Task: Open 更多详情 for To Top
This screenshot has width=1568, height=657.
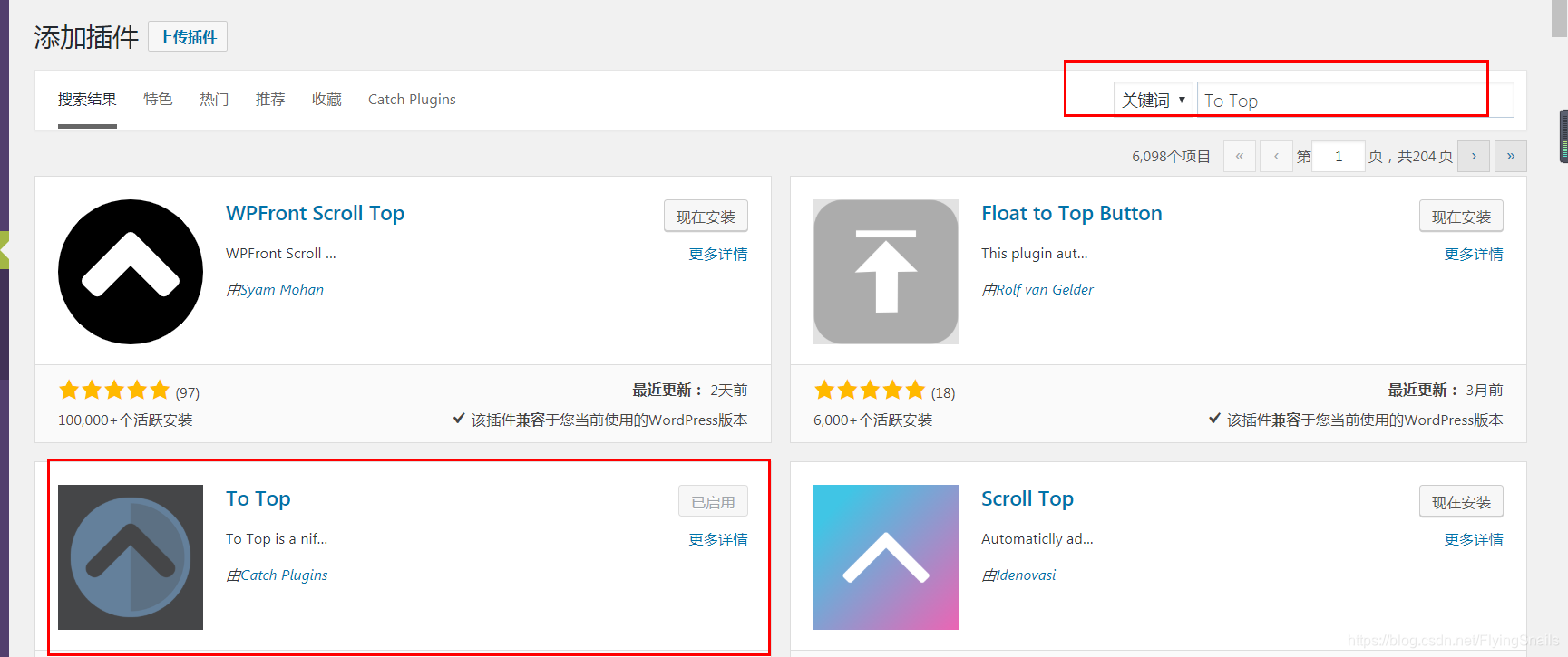Action: [x=718, y=540]
